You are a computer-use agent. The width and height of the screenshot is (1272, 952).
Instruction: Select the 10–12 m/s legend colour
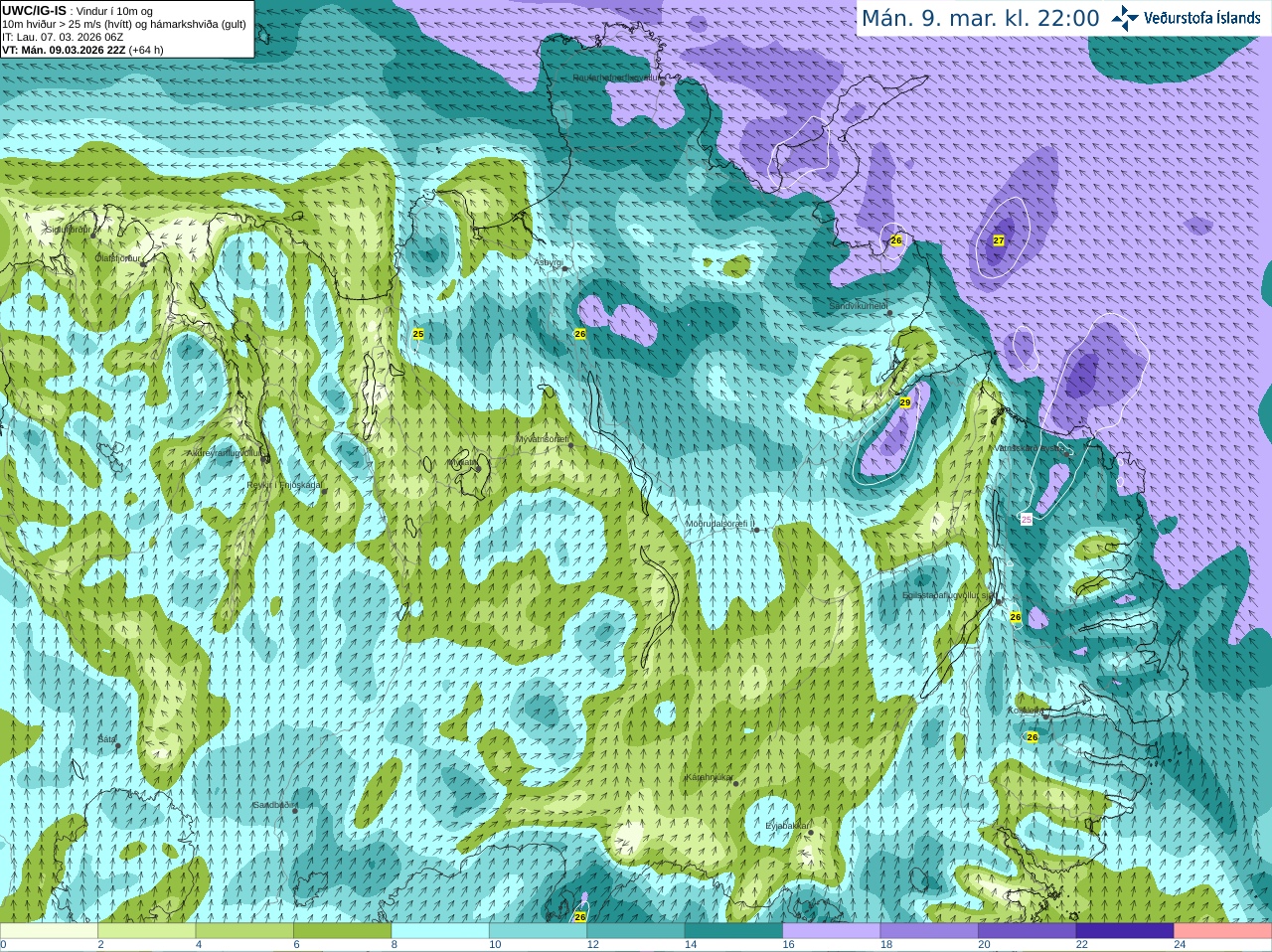(538, 931)
